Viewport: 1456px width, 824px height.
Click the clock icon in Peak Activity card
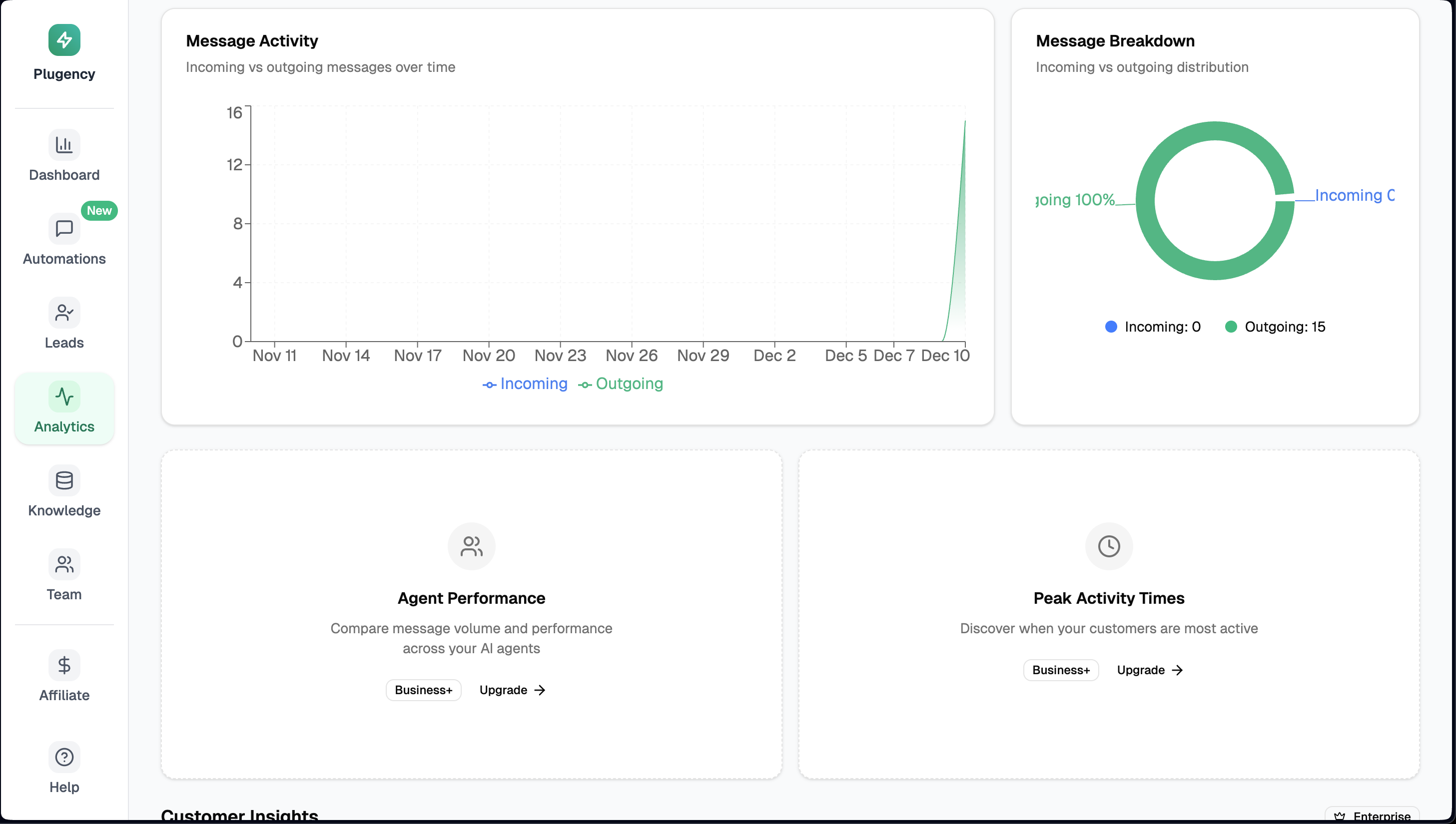coord(1108,546)
